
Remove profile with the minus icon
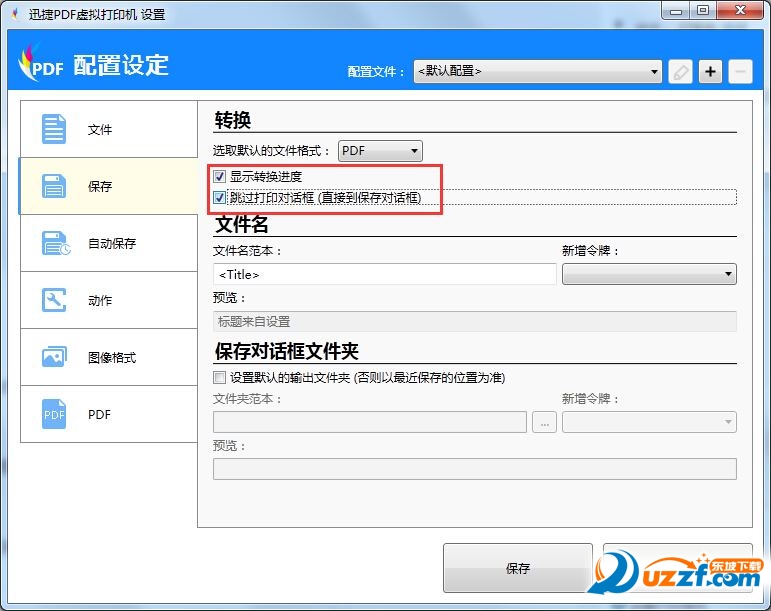pyautogui.click(x=740, y=72)
